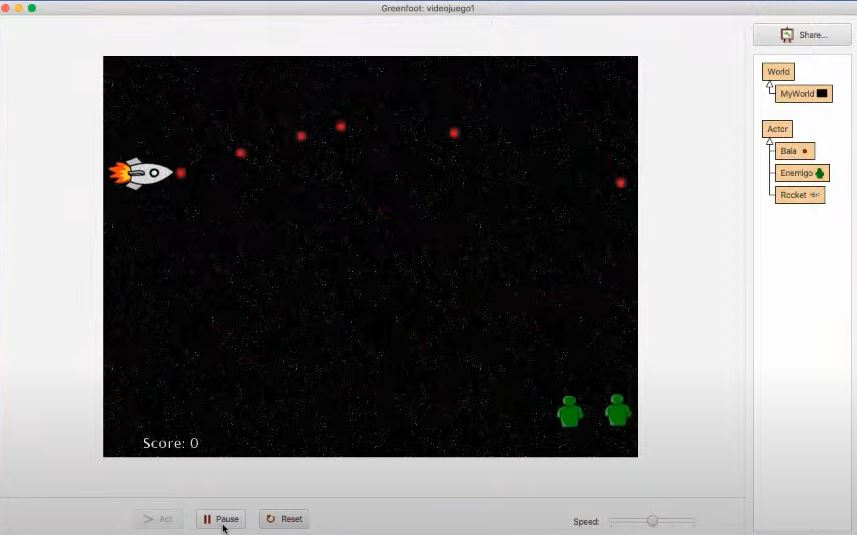
Task: Select the MyWorld class box
Action: (x=803, y=93)
